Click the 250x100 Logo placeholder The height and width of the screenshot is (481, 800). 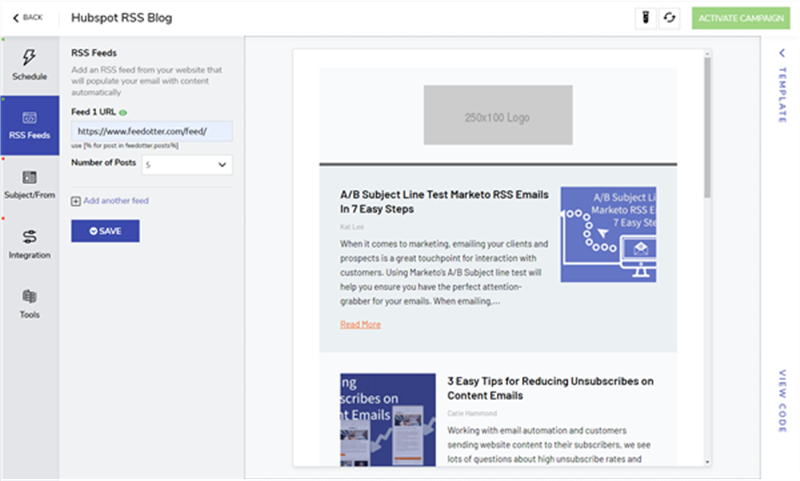tap(498, 115)
